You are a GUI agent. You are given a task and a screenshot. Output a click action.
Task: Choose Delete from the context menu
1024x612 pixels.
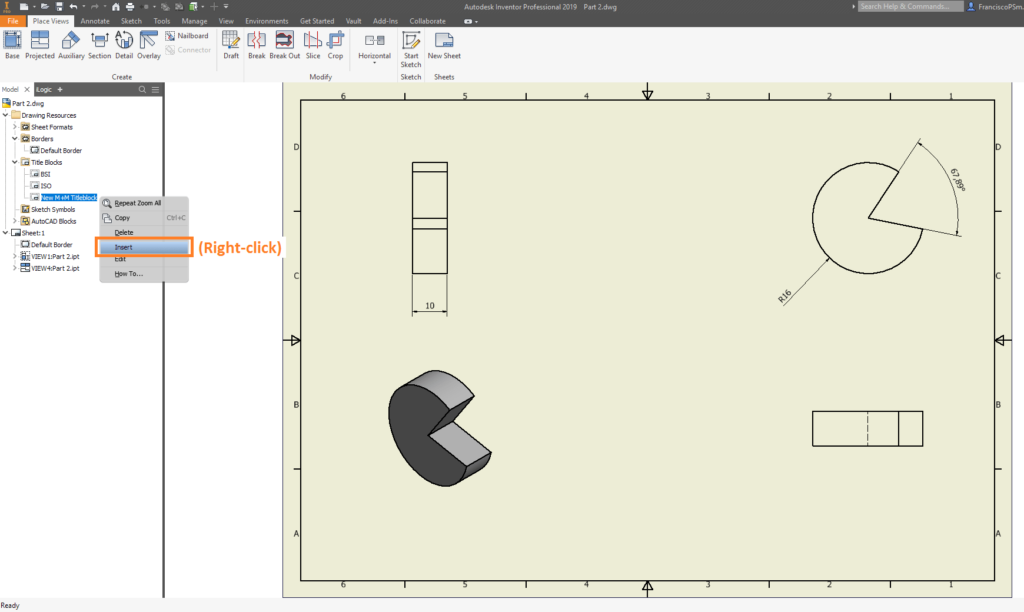coord(144,232)
